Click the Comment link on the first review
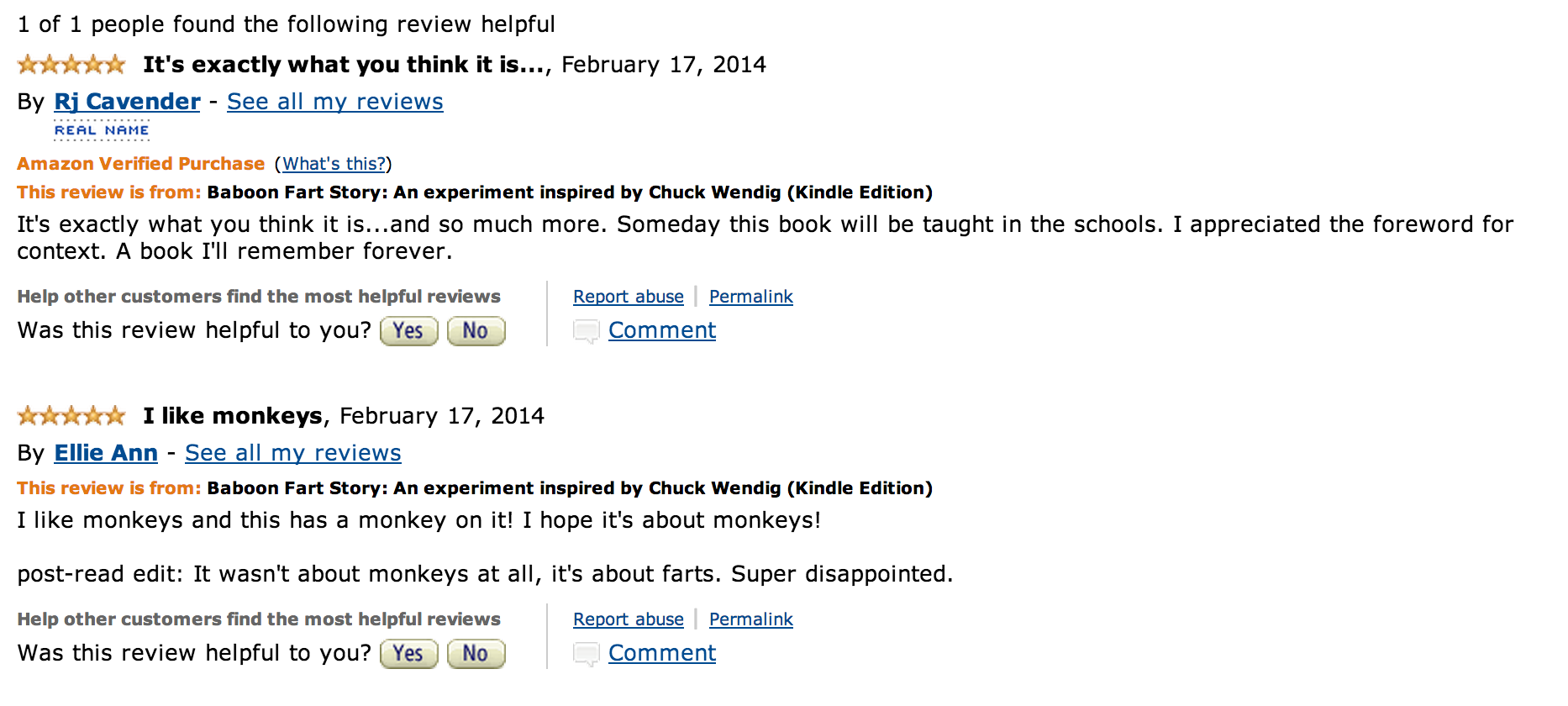Screen dimensions: 1568x706 pos(662,330)
